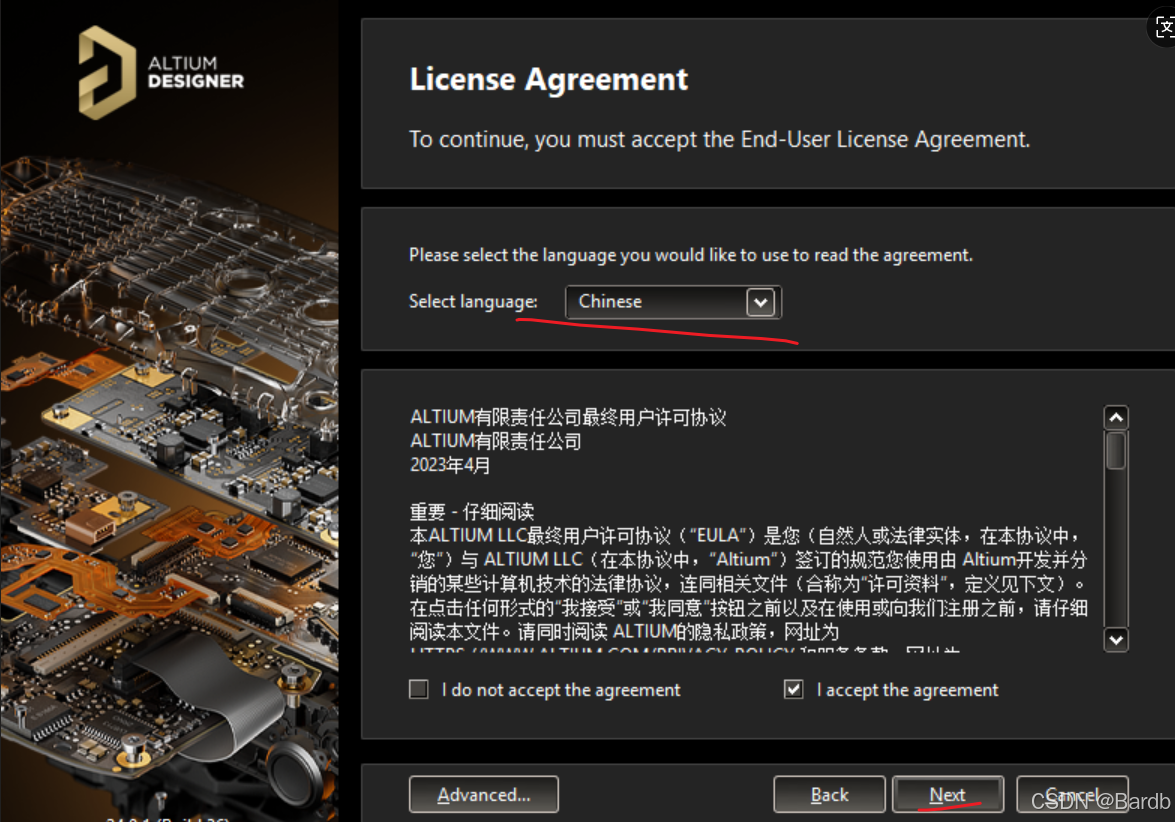Click the date line '2023年4月'
This screenshot has width=1175, height=822.
click(x=450, y=465)
